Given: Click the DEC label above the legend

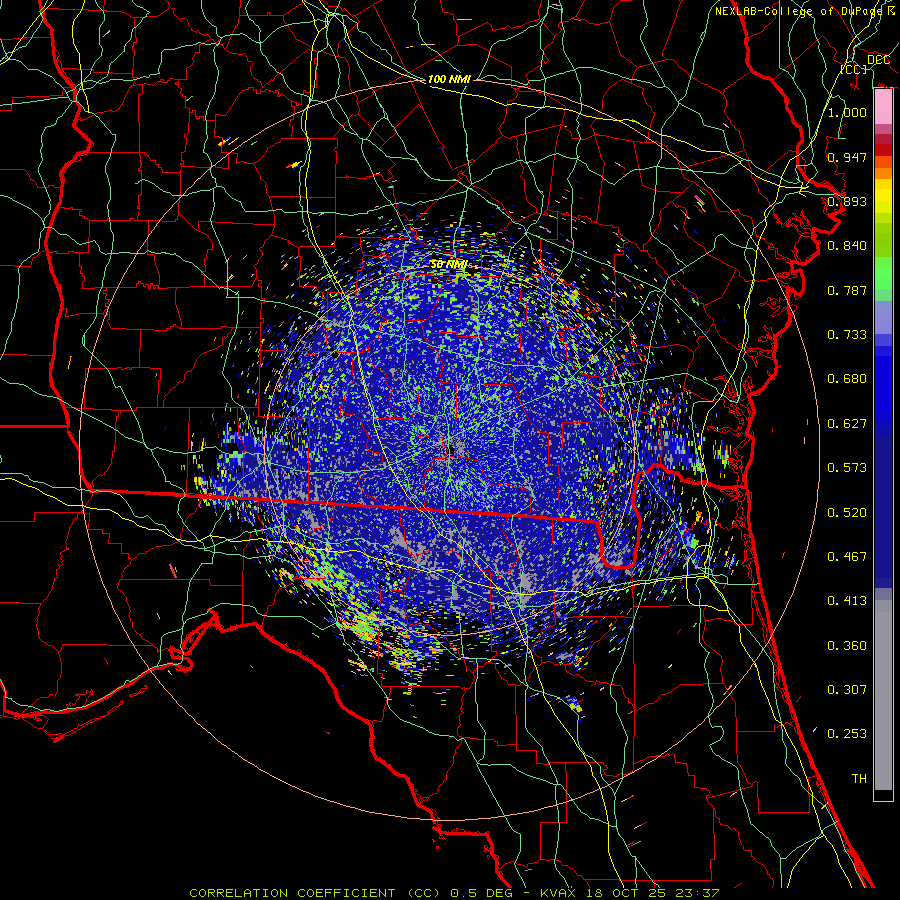Looking at the screenshot, I should [878, 60].
